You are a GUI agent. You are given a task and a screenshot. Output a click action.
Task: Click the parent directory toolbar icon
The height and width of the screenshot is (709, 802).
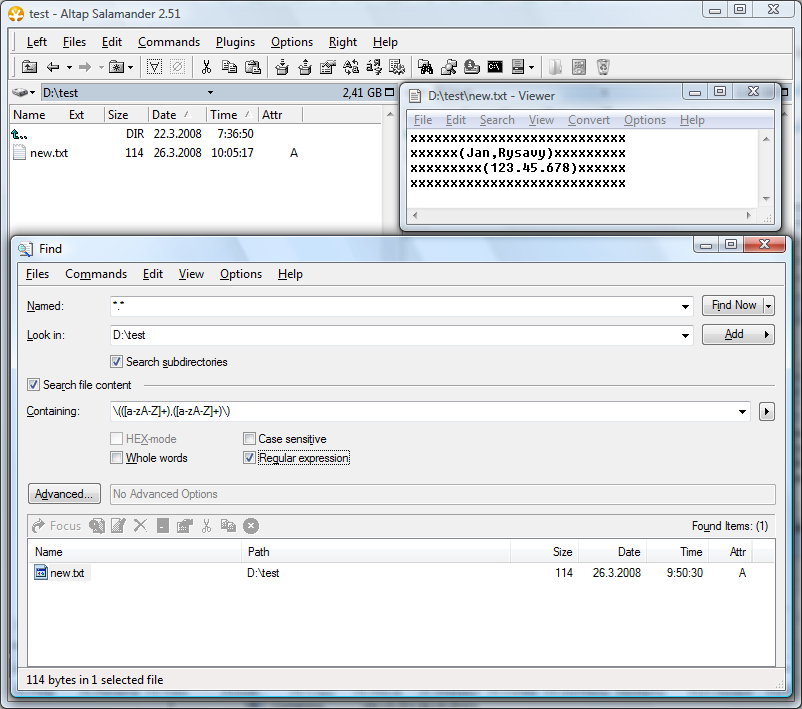click(29, 67)
